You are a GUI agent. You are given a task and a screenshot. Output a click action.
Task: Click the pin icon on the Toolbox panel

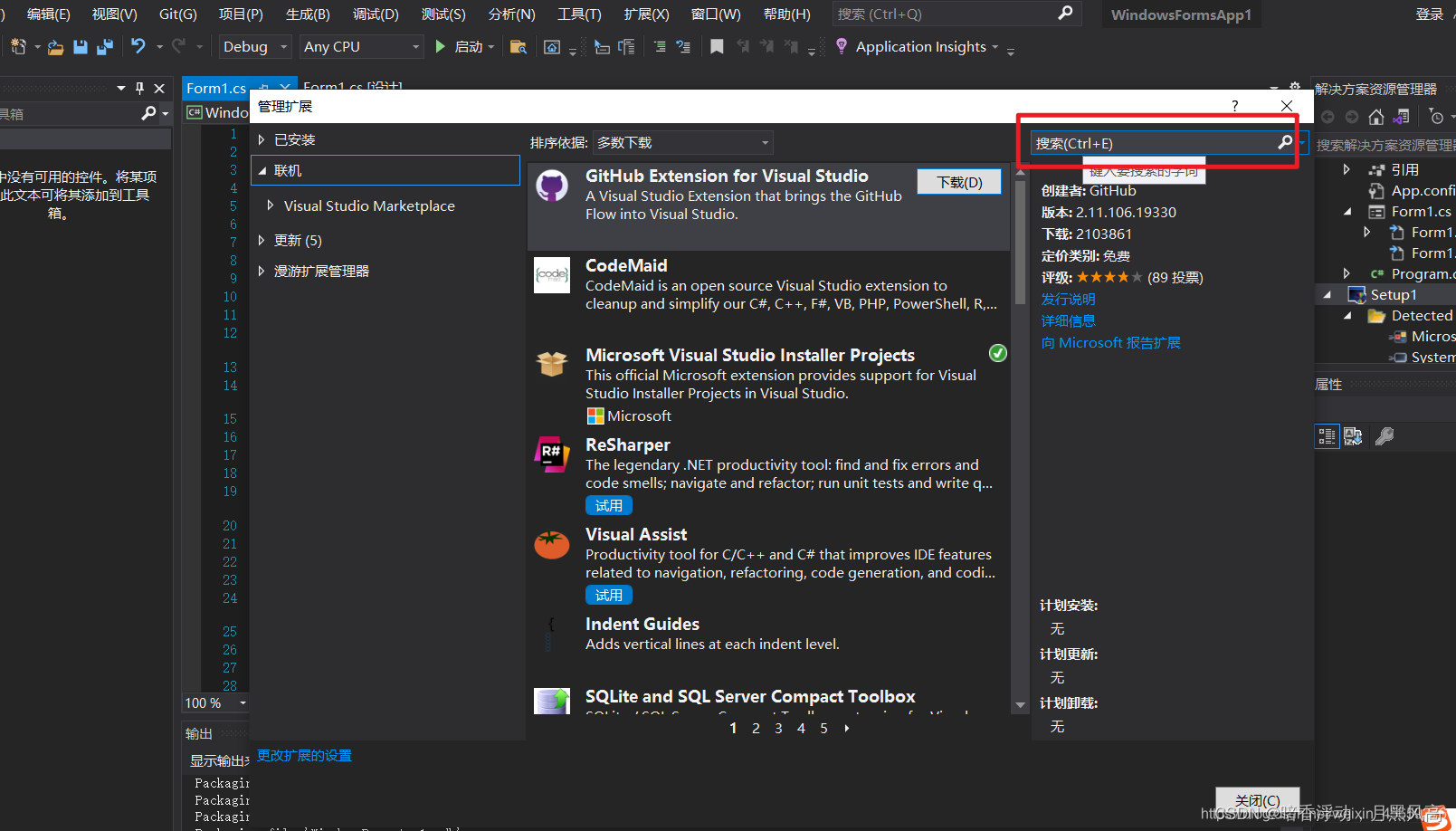(x=139, y=88)
